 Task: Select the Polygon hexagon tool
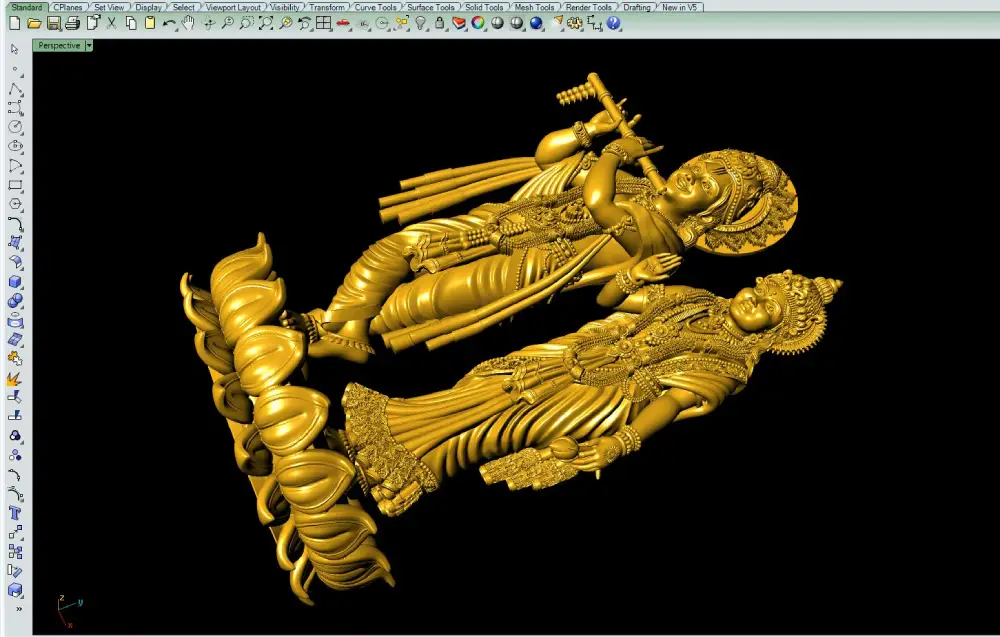click(x=15, y=204)
